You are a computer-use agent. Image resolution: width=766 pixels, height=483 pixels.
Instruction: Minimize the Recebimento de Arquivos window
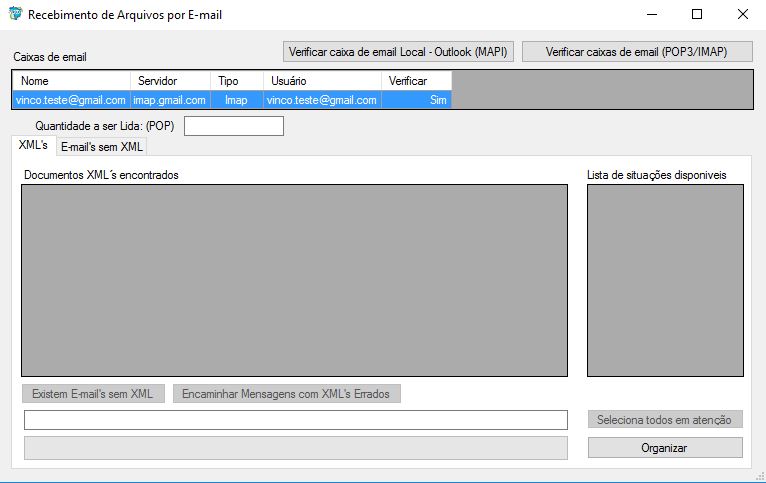(652, 14)
